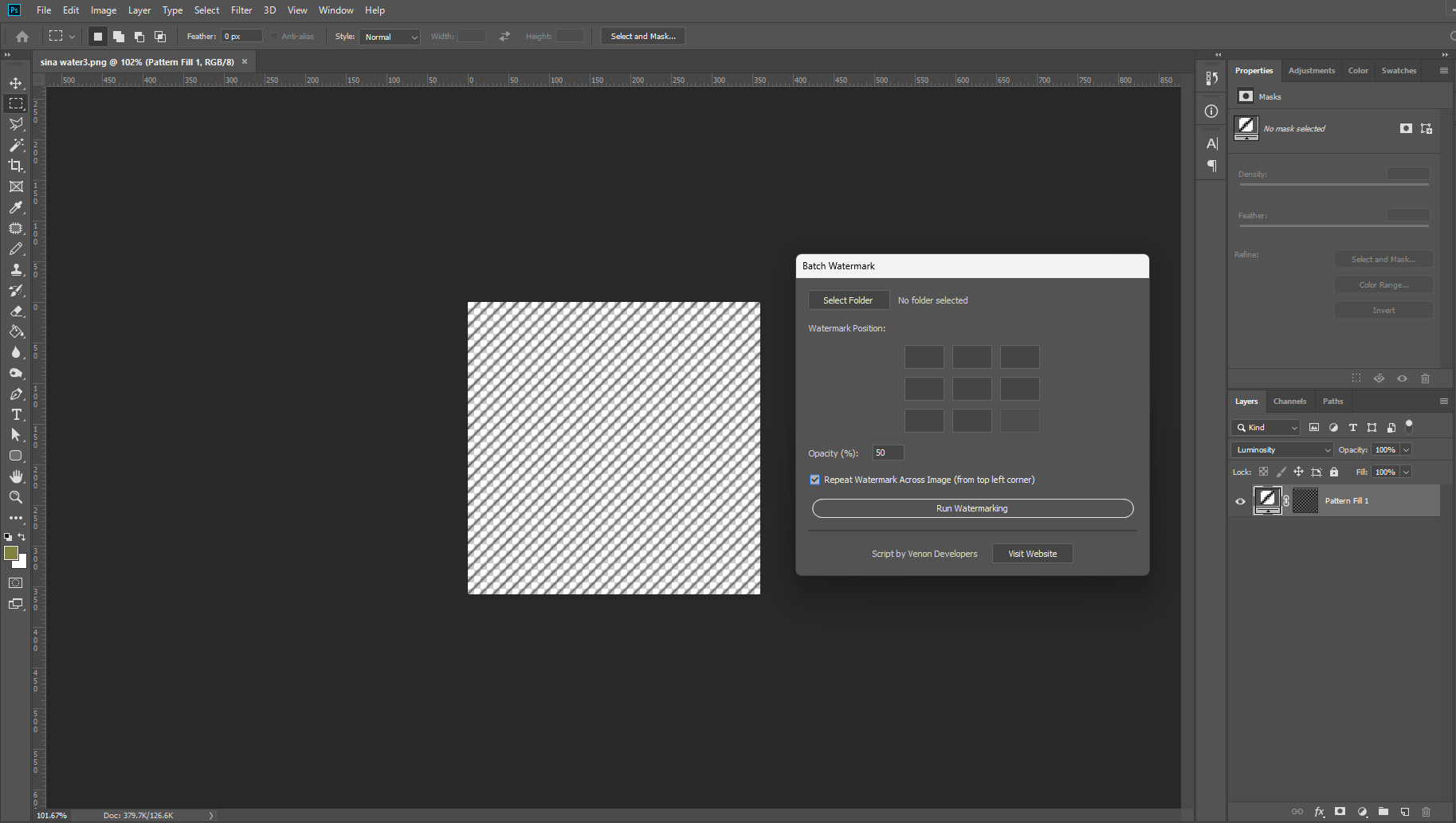
Task: Select the Eraser tool
Action: [x=16, y=311]
